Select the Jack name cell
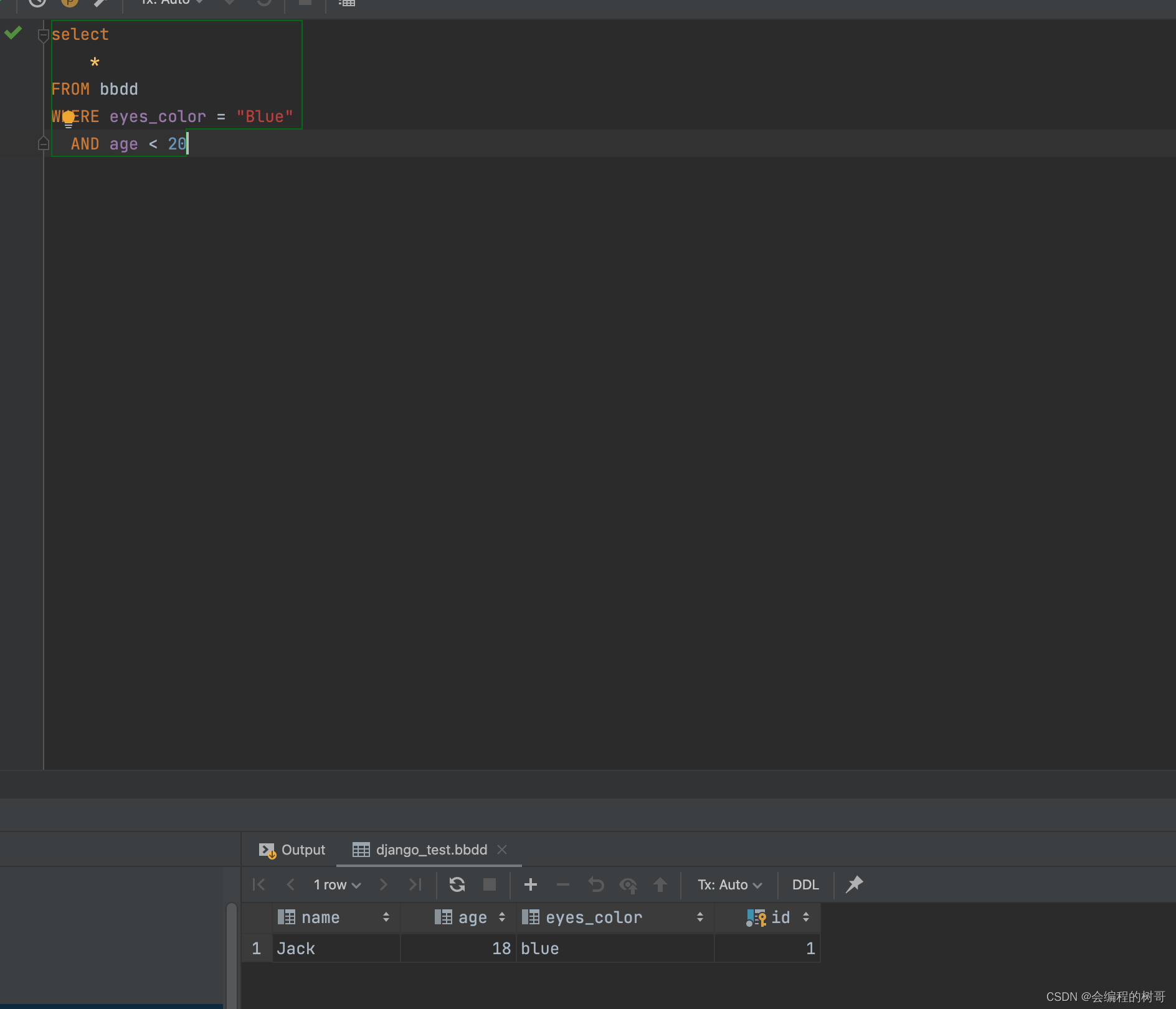This screenshot has height=1009, width=1176. [336, 948]
